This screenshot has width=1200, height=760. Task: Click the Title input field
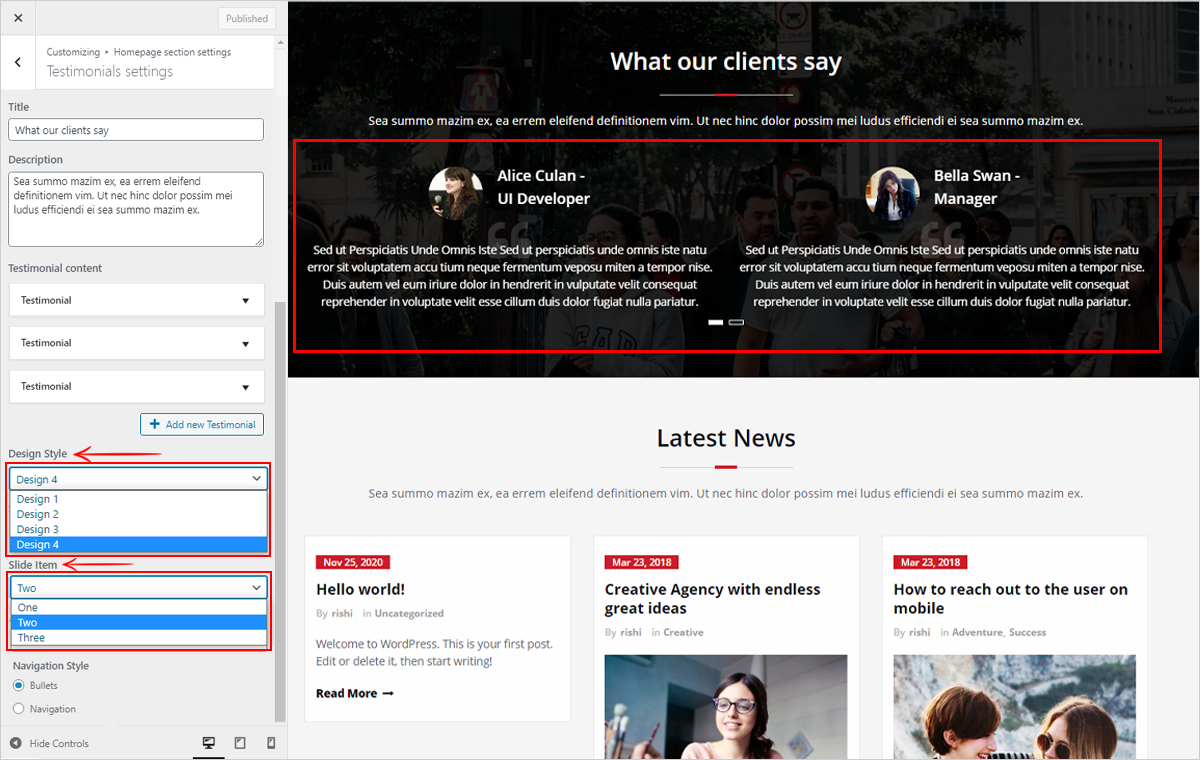[136, 130]
